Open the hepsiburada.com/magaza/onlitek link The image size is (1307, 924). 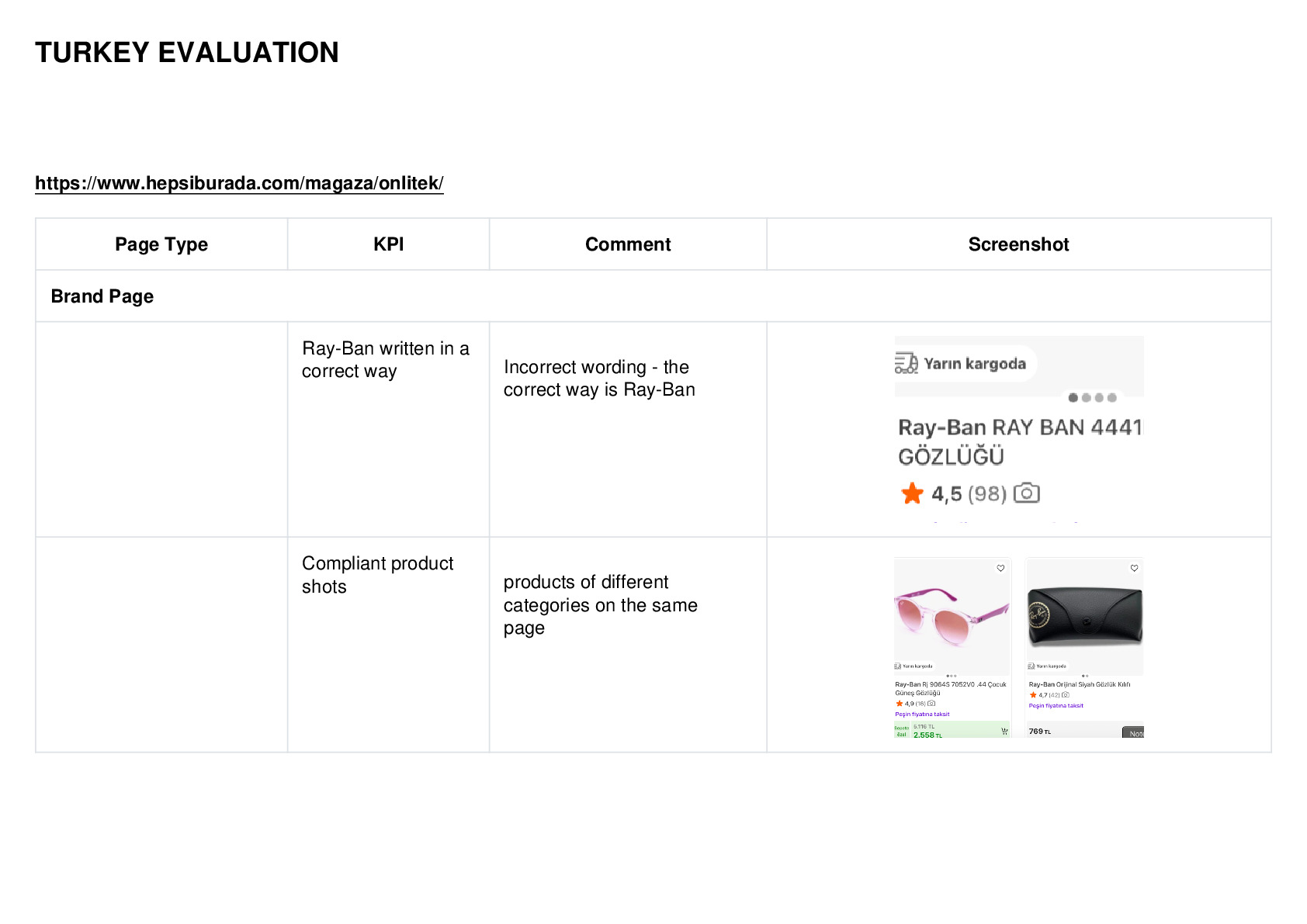(239, 183)
